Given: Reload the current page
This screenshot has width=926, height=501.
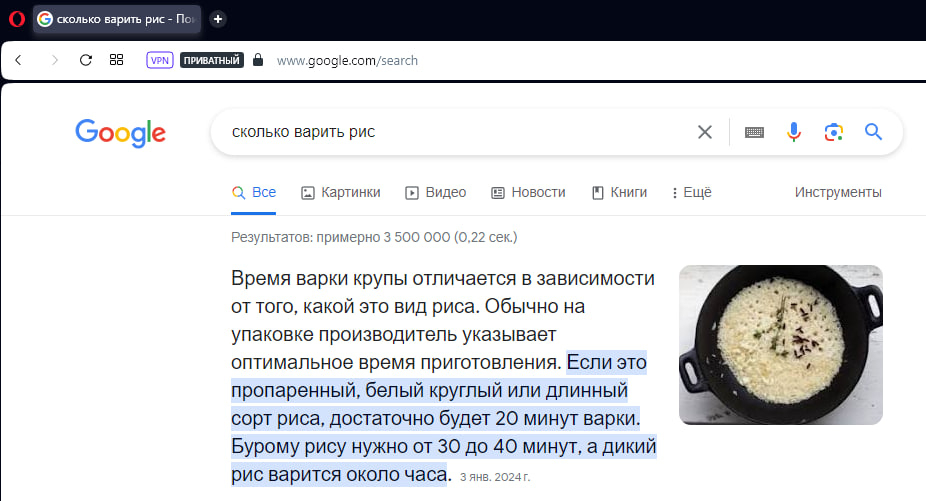Looking at the screenshot, I should point(86,60).
